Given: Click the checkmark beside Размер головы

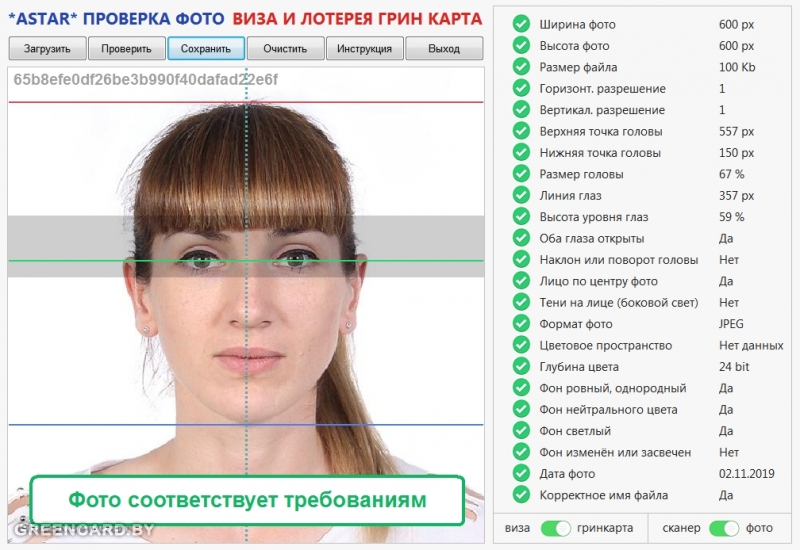Looking at the screenshot, I should point(521,174).
